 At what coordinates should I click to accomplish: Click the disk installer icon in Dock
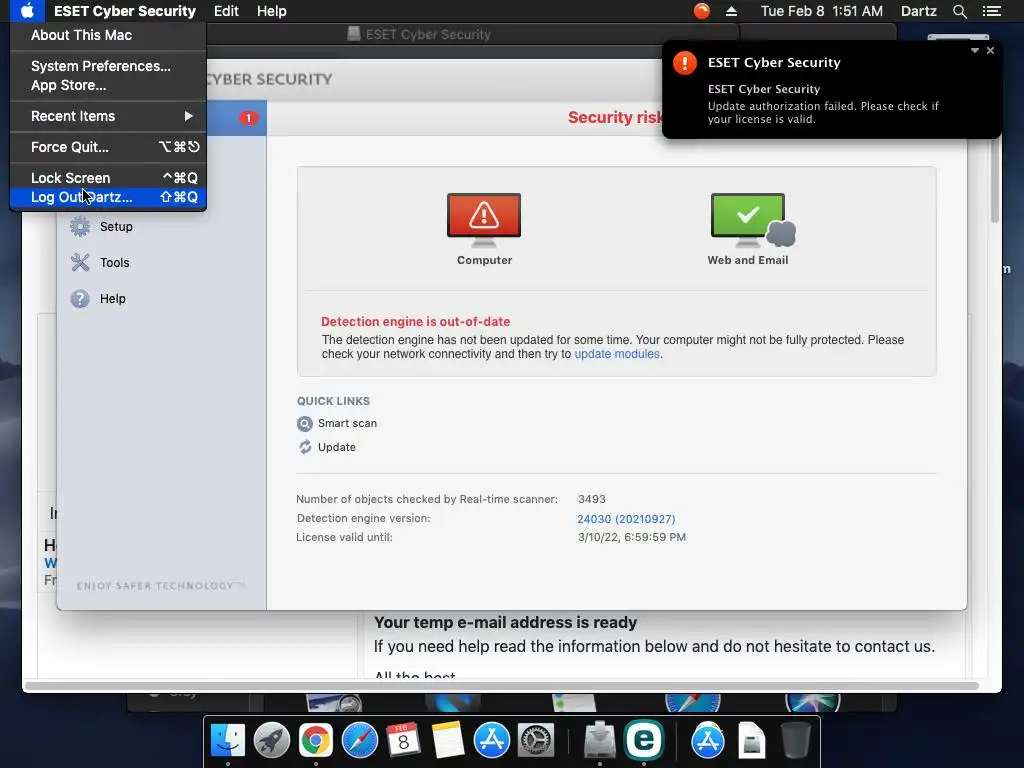(600, 741)
